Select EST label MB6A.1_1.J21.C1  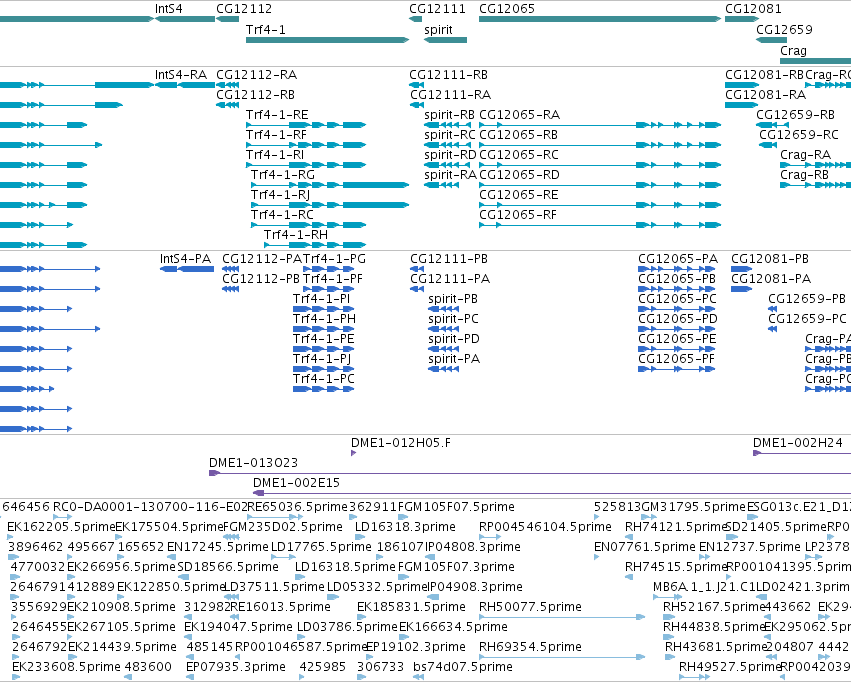[704, 587]
